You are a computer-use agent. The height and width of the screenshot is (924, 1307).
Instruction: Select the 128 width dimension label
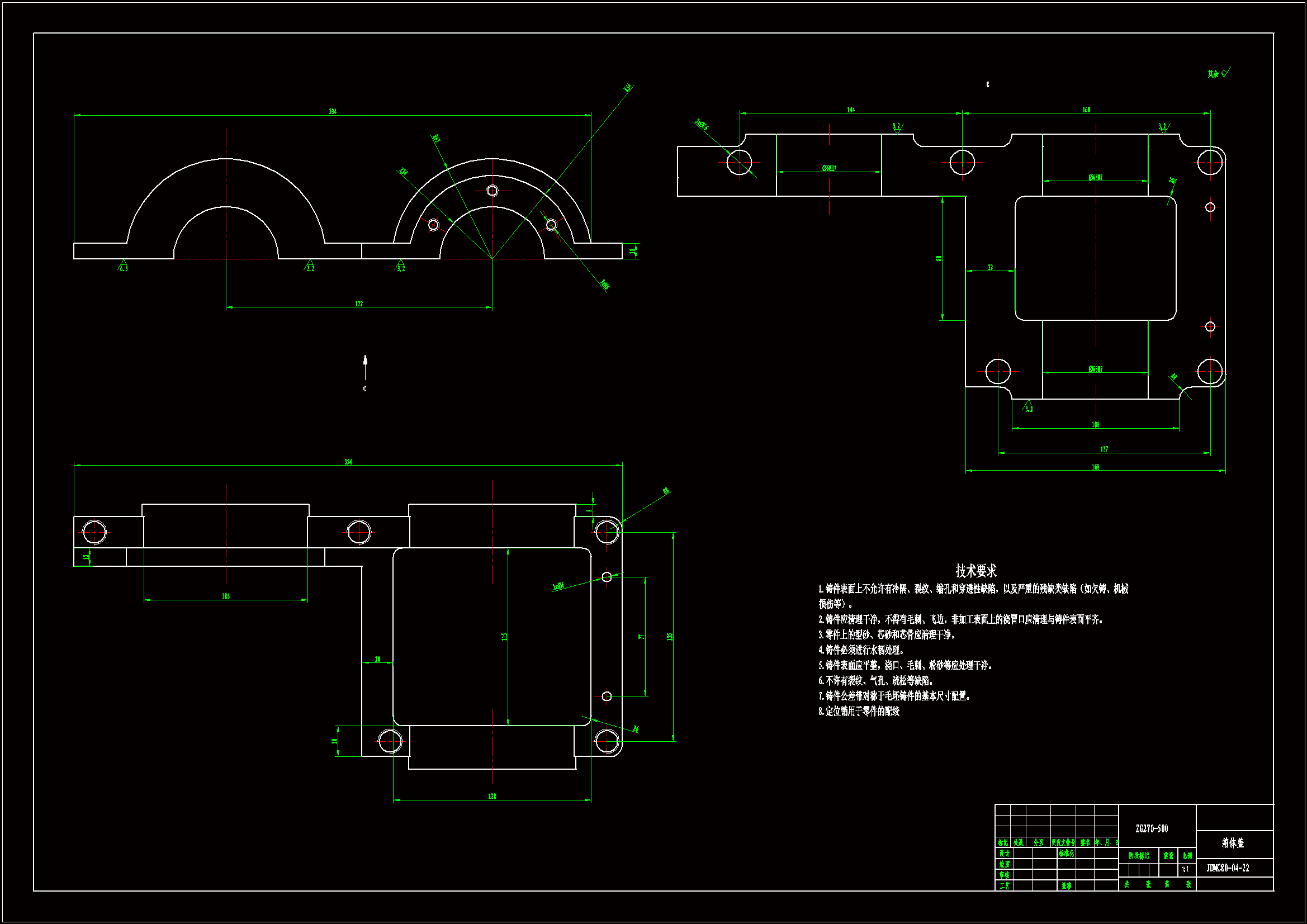[x=492, y=797]
